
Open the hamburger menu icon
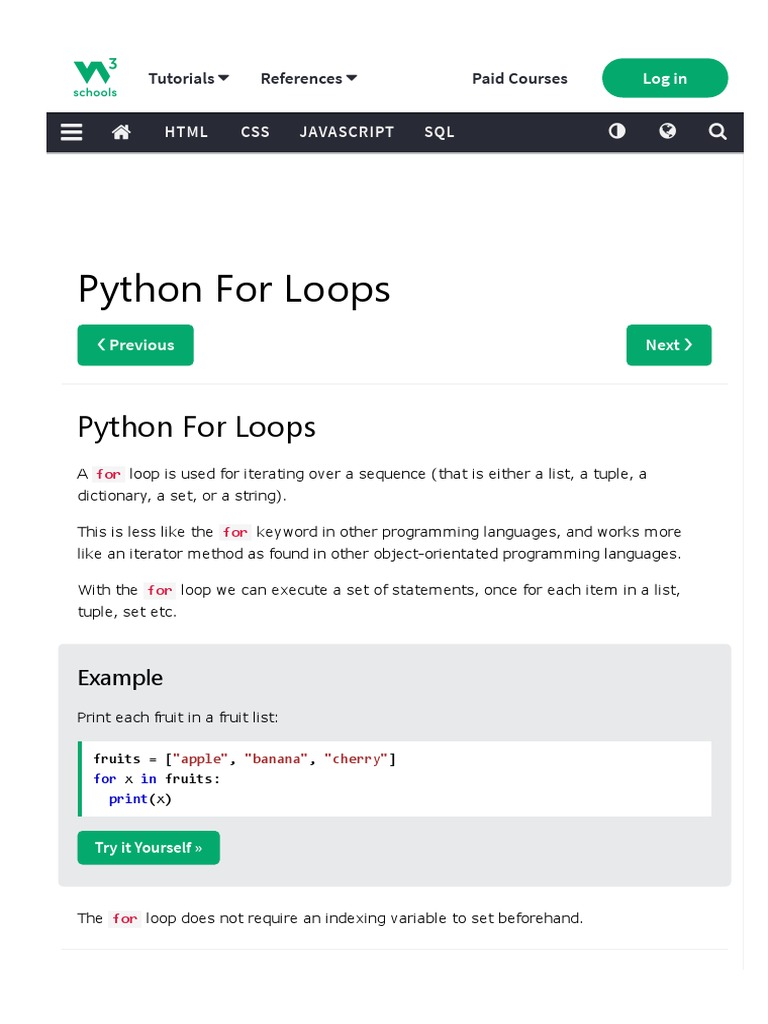pyautogui.click(x=71, y=132)
